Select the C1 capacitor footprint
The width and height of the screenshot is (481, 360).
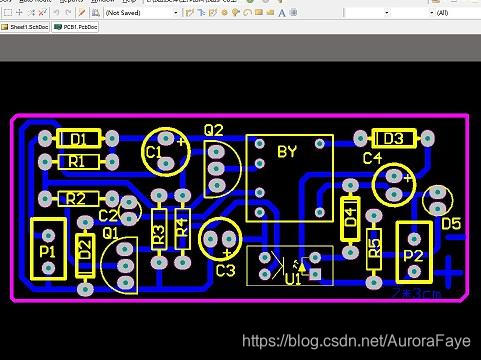click(x=166, y=152)
